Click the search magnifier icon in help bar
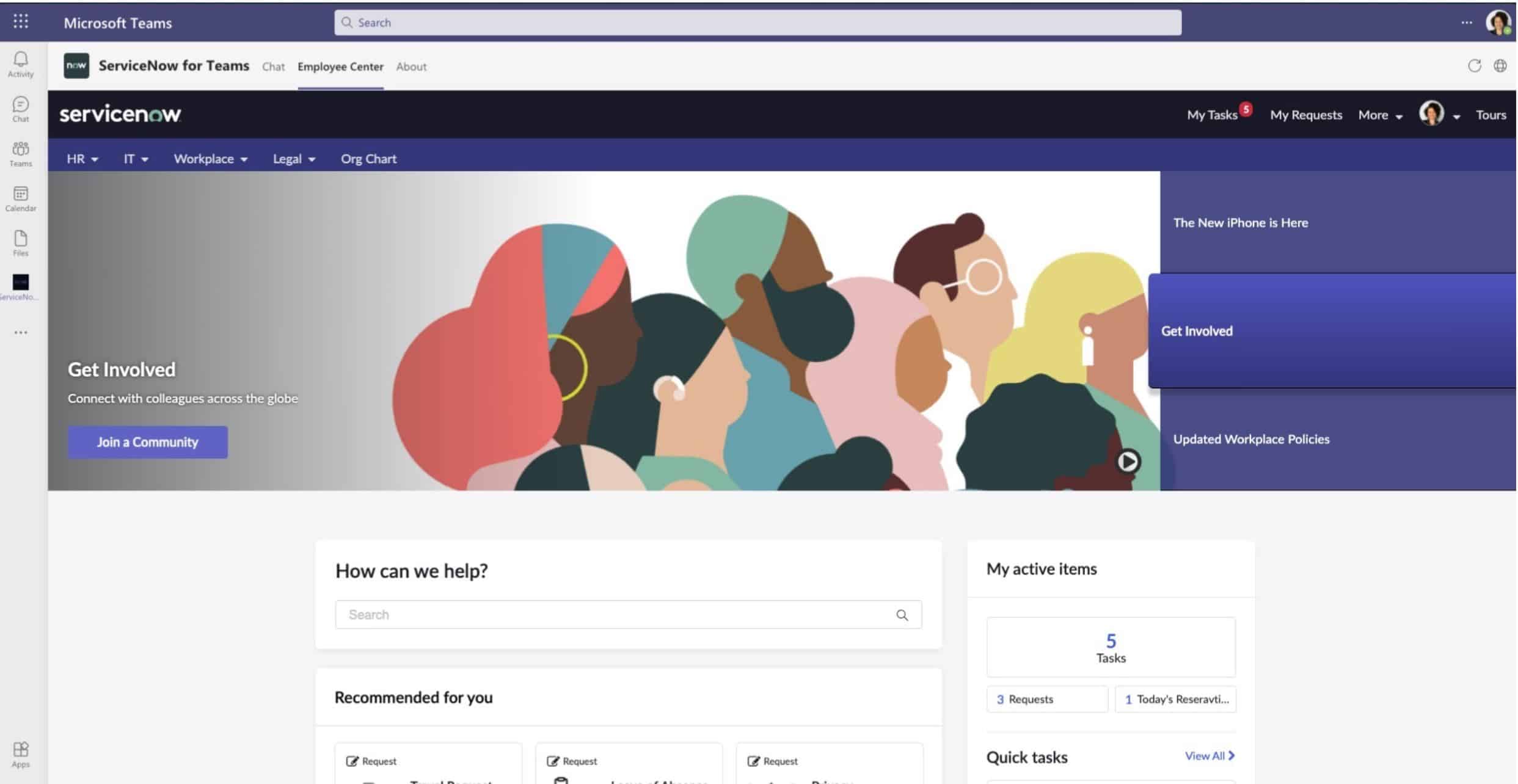Screen dimensions: 1518x784 pos(902,614)
